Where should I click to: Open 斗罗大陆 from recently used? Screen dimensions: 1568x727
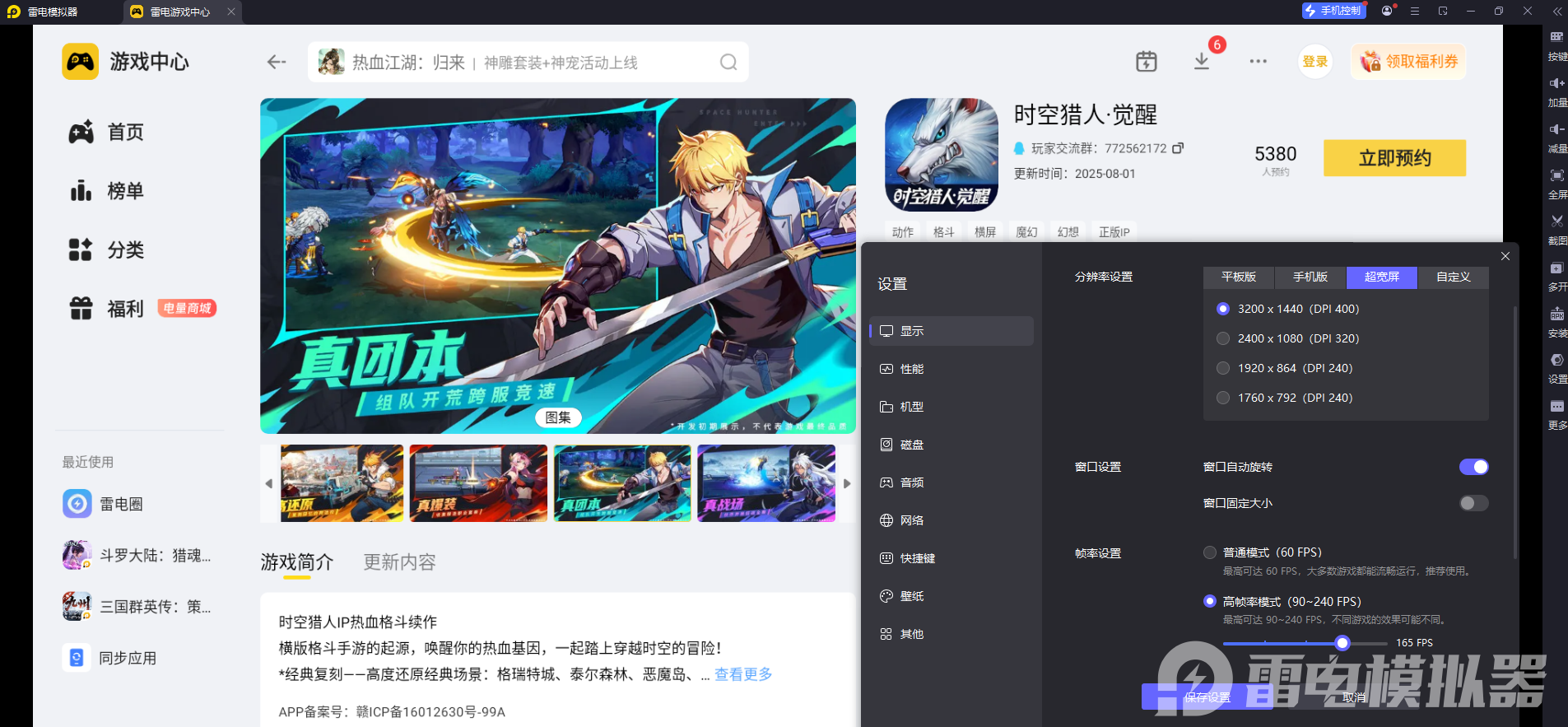(x=137, y=556)
